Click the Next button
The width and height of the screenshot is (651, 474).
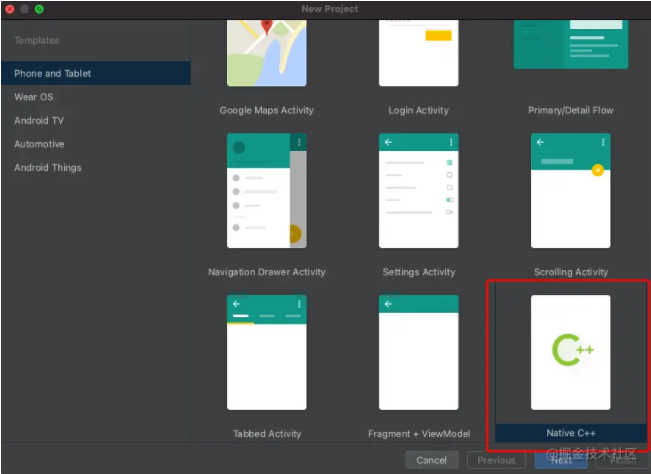(x=561, y=460)
